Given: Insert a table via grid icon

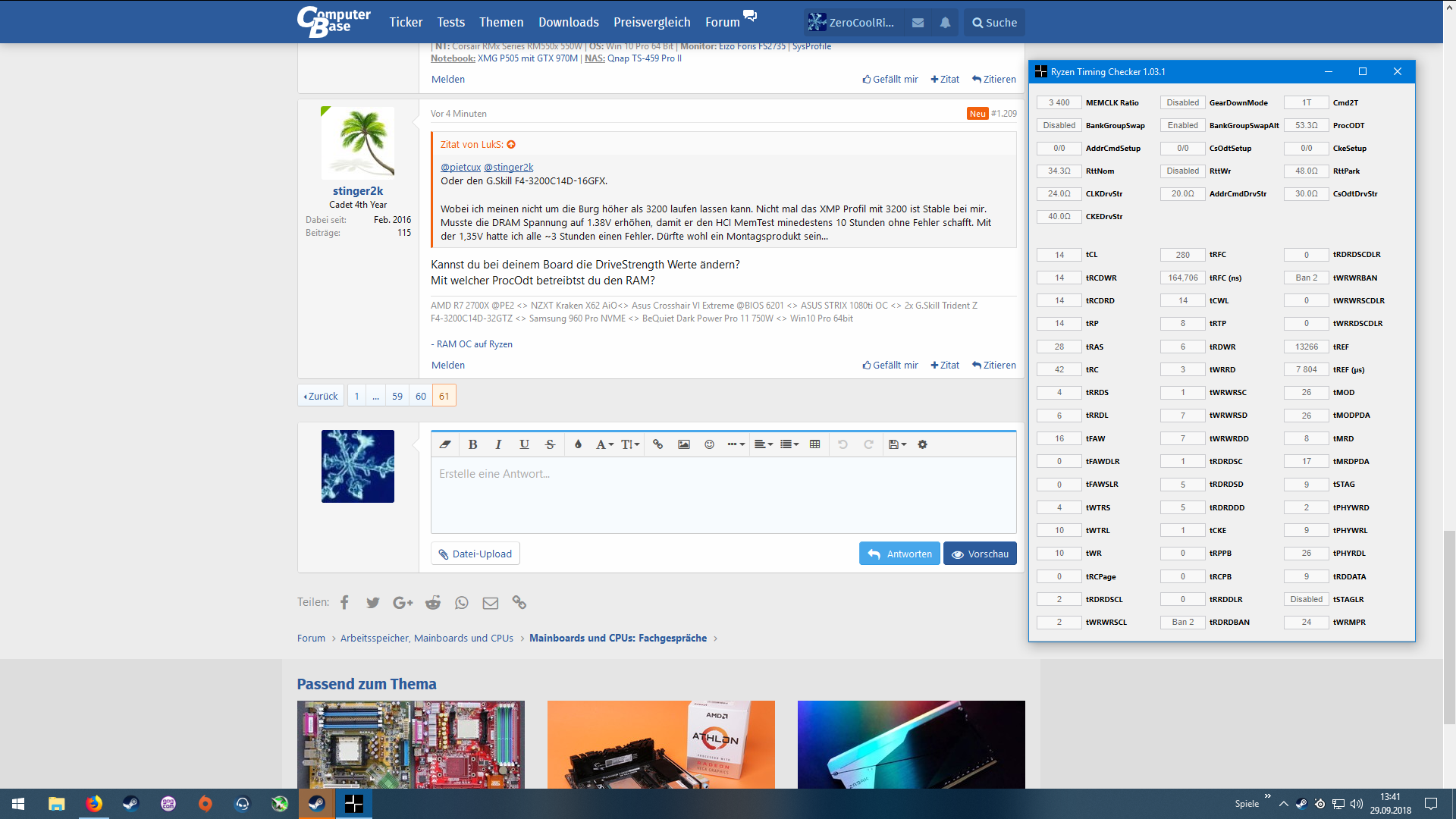Looking at the screenshot, I should click(814, 444).
